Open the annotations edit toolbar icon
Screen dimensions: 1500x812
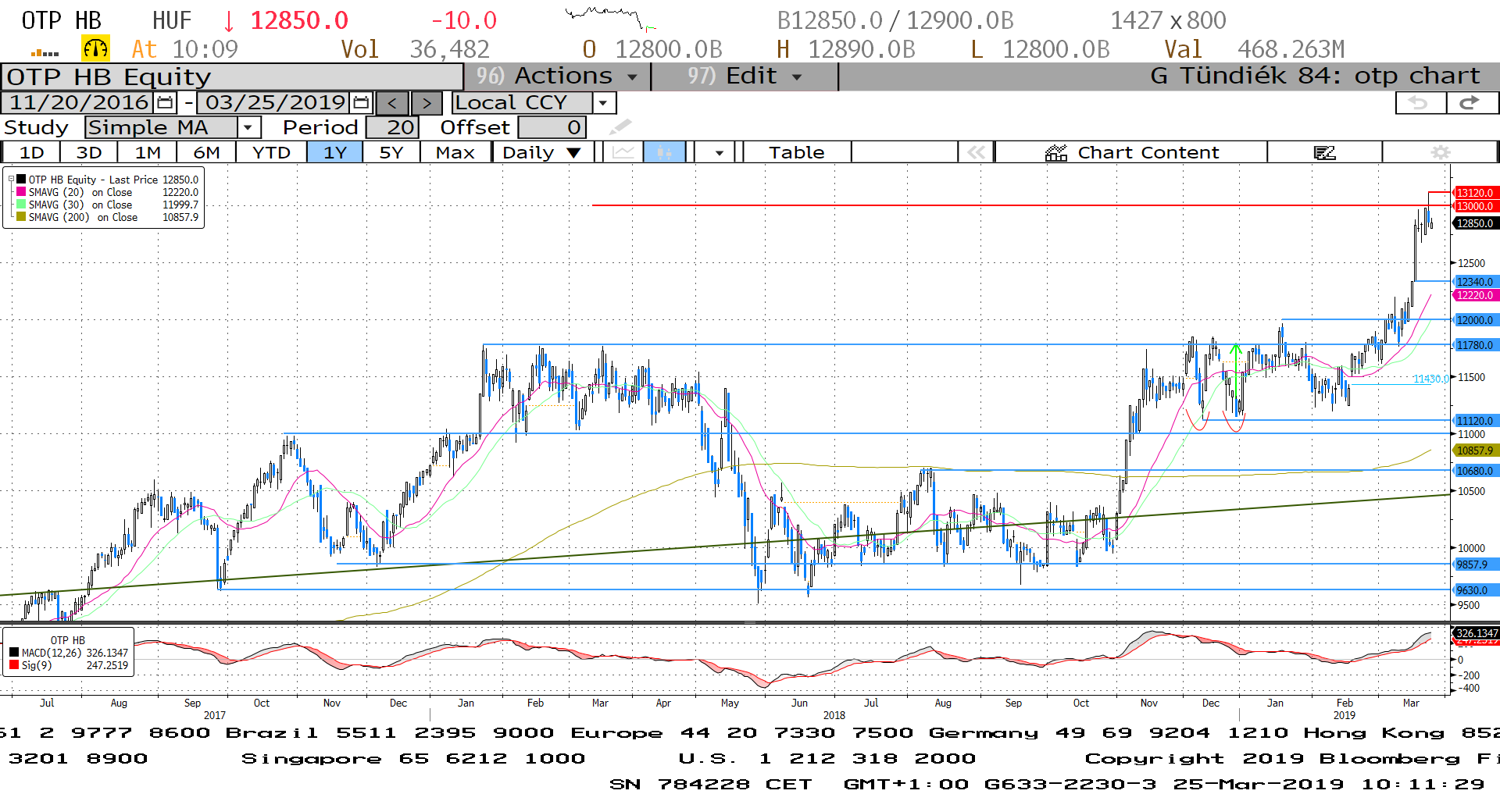point(1324,152)
